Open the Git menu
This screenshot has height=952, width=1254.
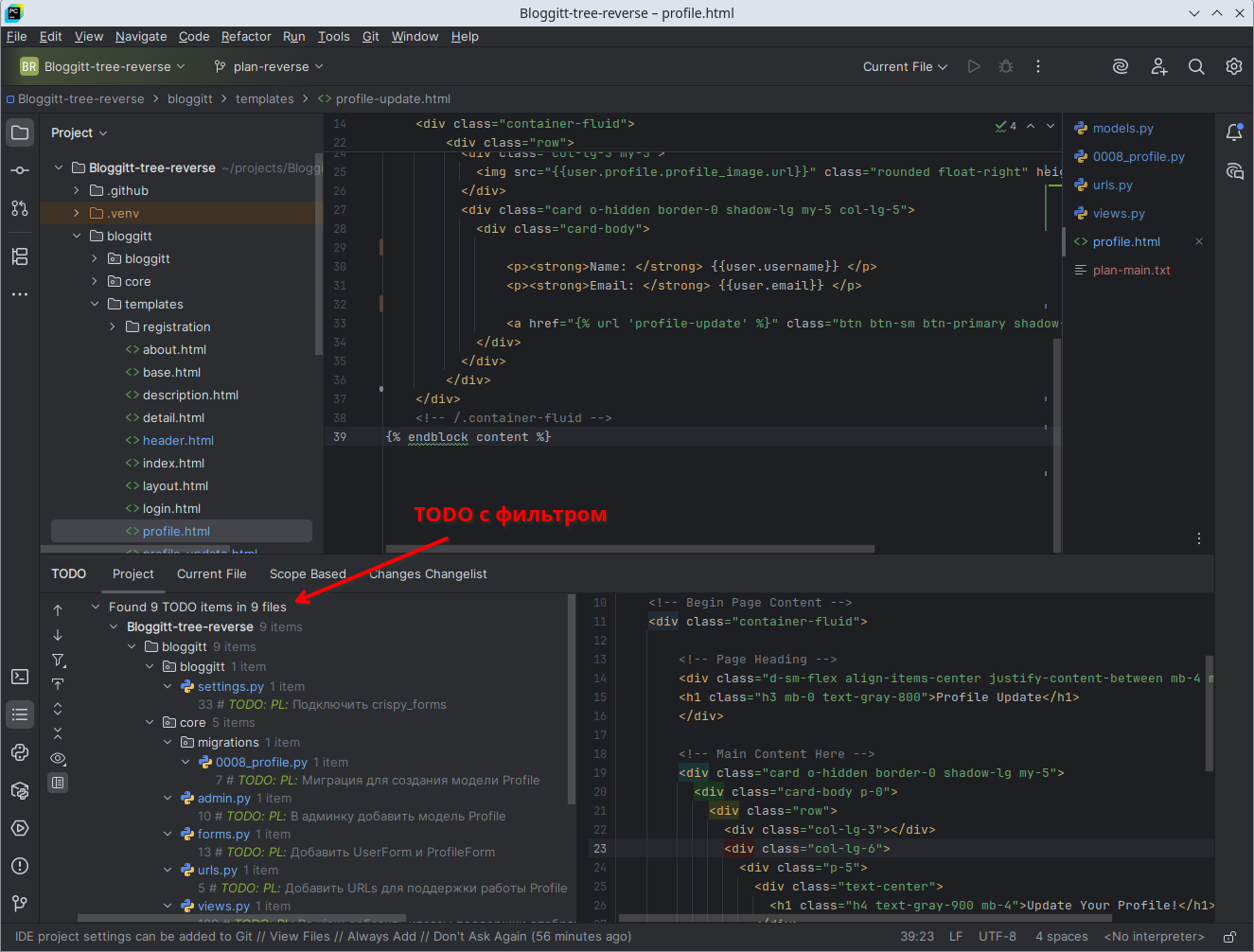[370, 36]
